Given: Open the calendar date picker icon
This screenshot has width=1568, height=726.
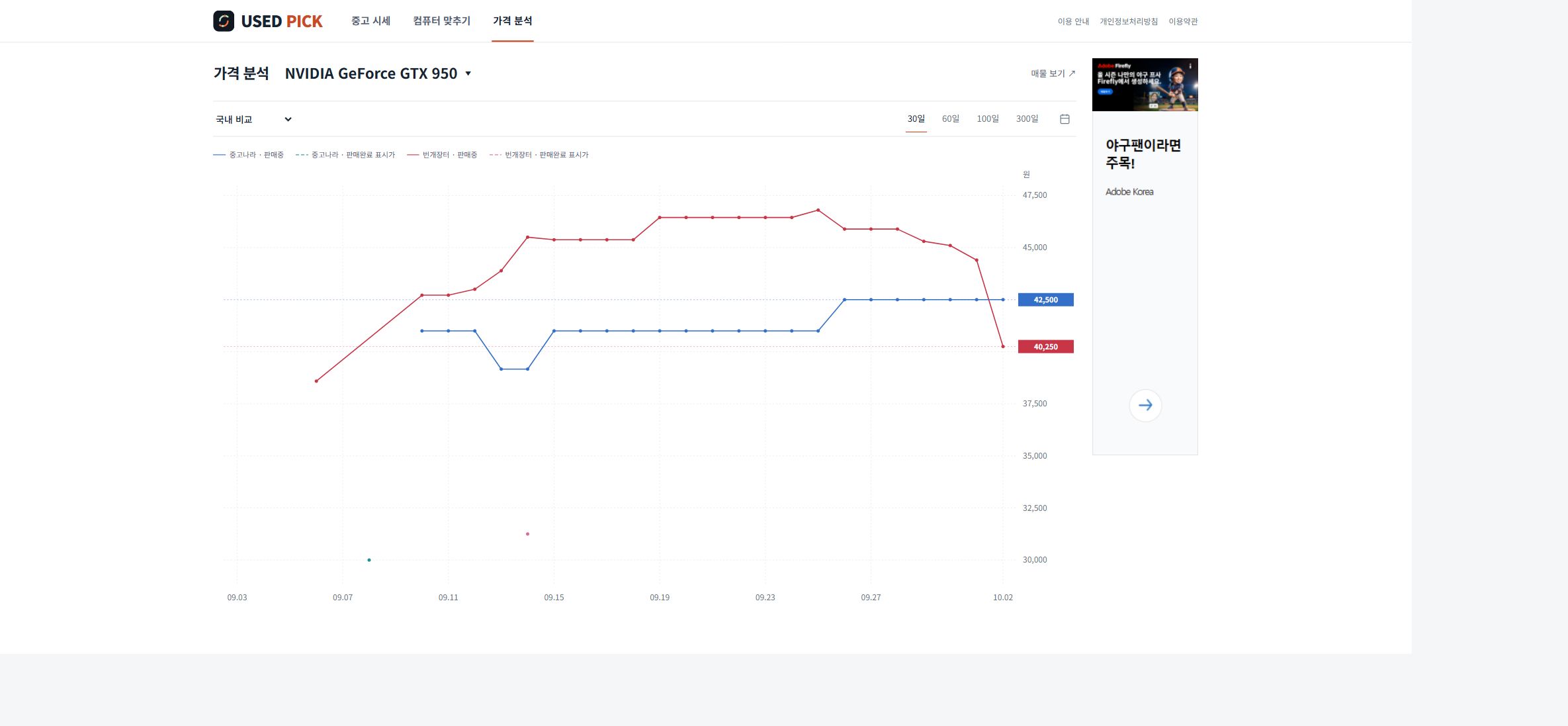Looking at the screenshot, I should [x=1065, y=119].
